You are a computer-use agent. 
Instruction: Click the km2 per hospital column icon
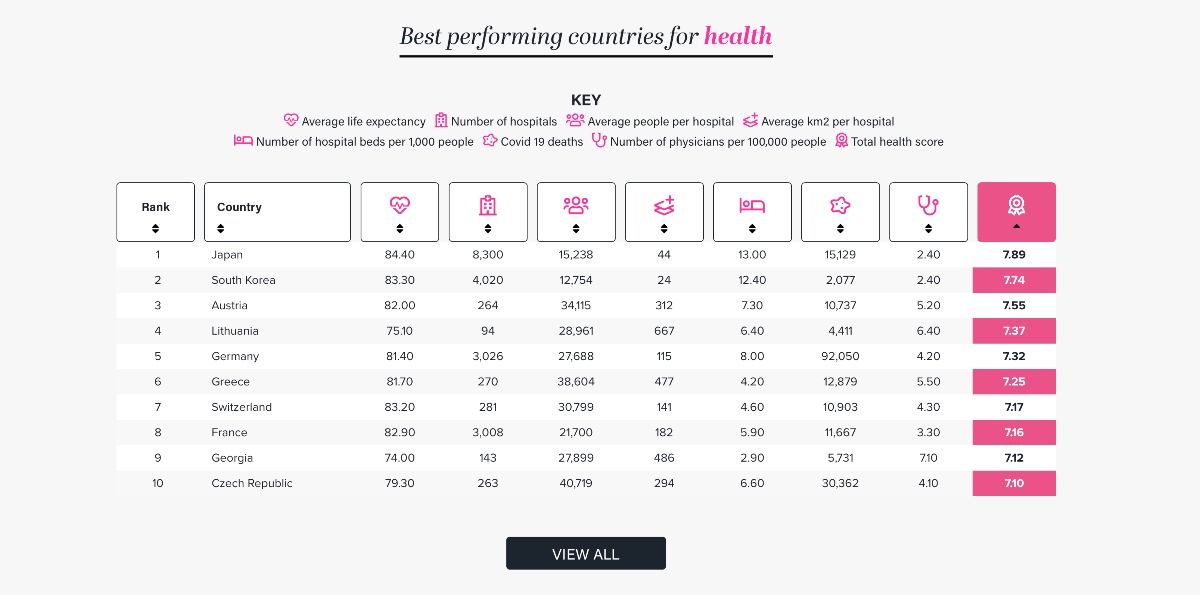(664, 205)
